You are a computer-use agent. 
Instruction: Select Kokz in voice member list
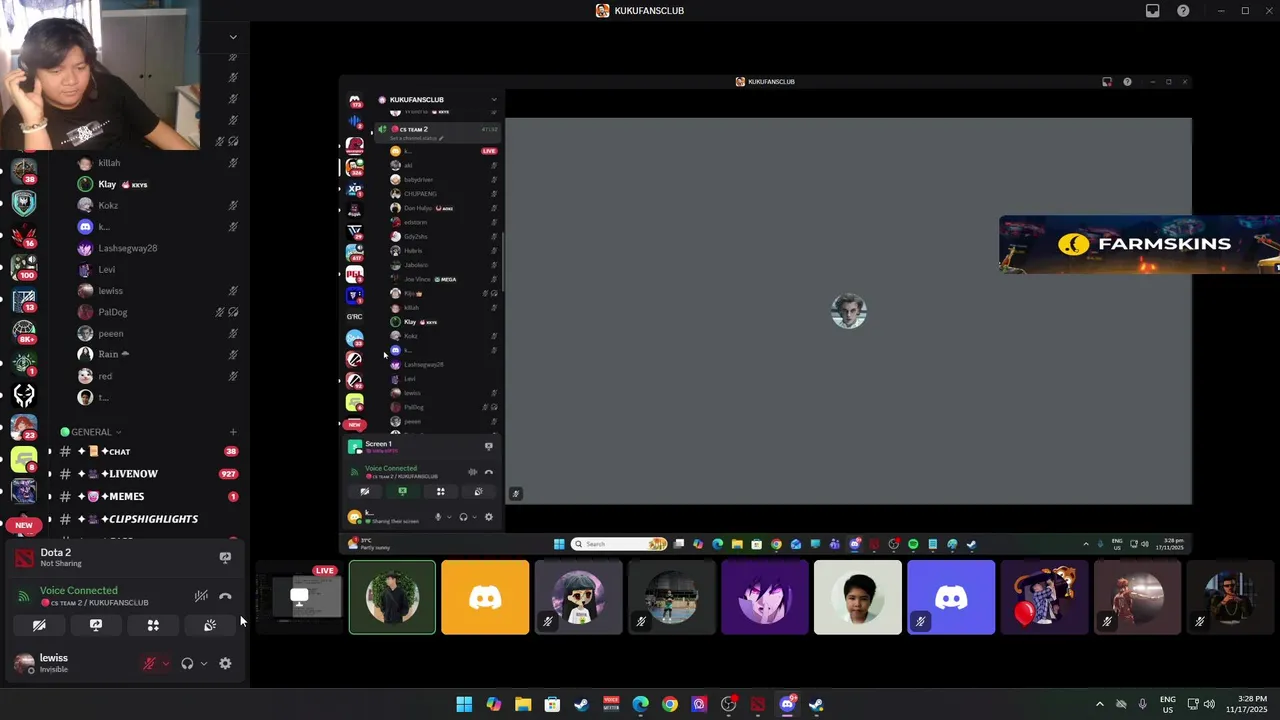[x=156, y=205]
